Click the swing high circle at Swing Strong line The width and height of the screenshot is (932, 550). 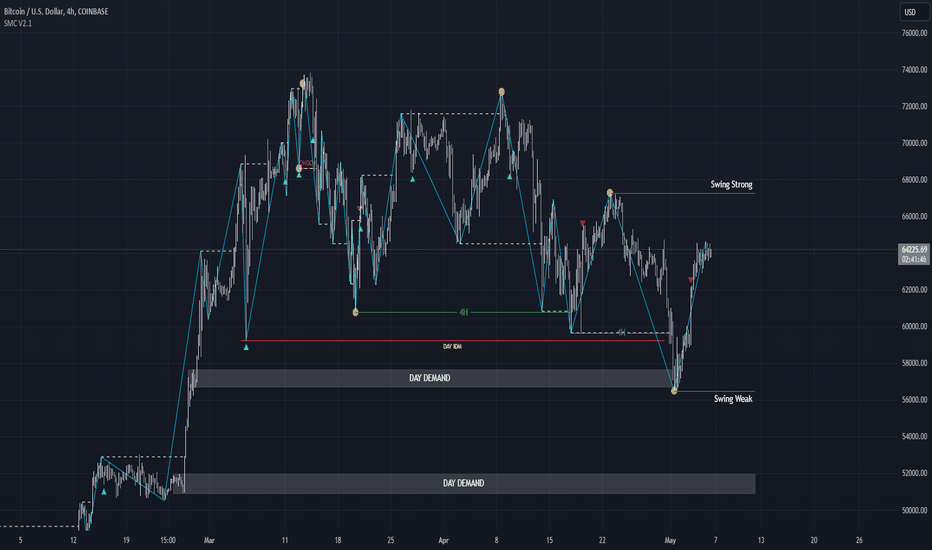click(x=610, y=193)
